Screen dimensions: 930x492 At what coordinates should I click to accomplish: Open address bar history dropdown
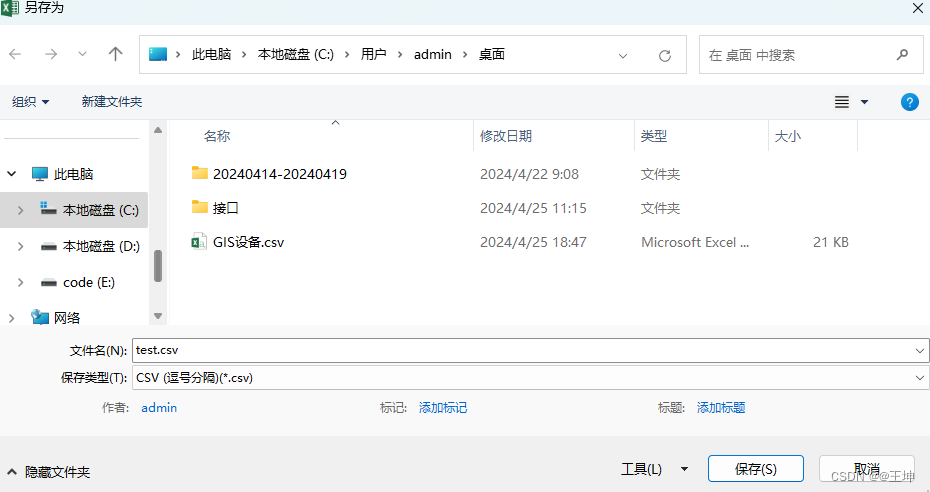623,56
